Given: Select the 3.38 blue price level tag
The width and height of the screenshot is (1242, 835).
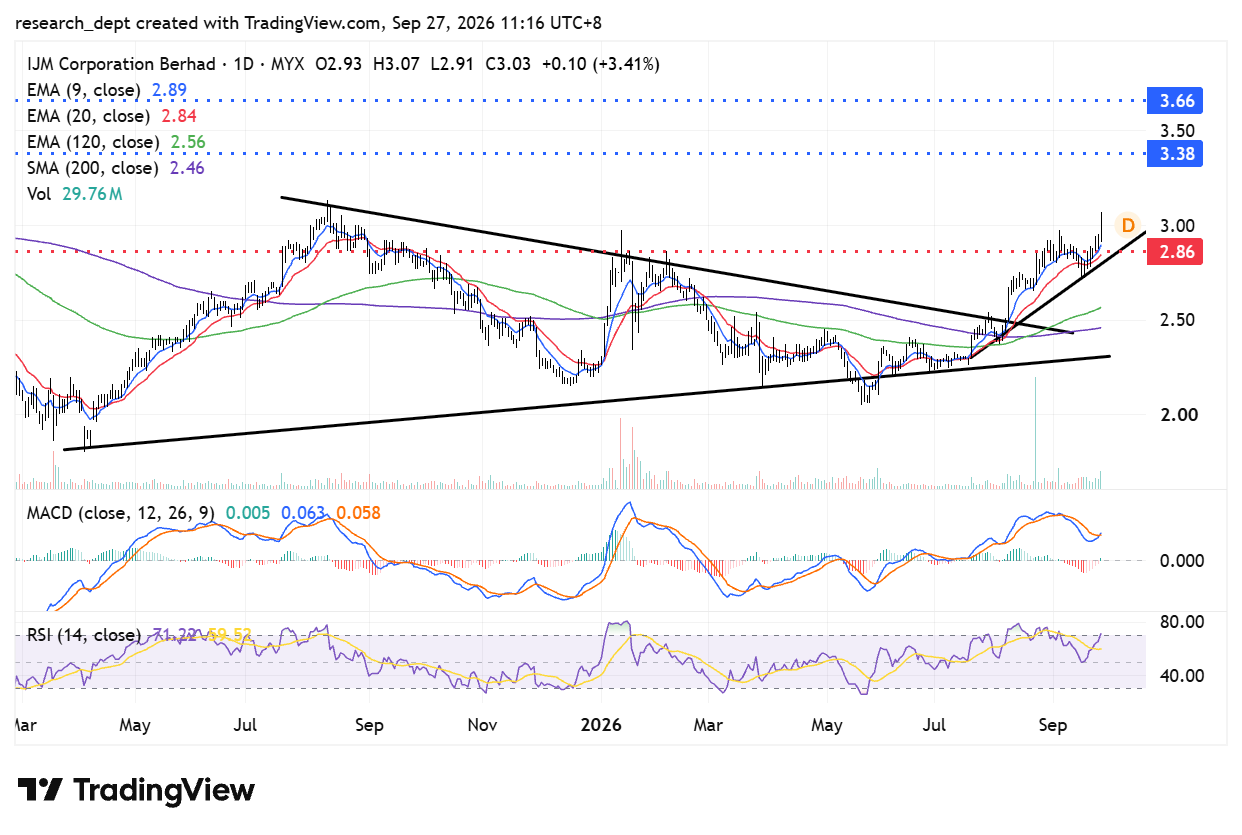Looking at the screenshot, I should [x=1175, y=154].
